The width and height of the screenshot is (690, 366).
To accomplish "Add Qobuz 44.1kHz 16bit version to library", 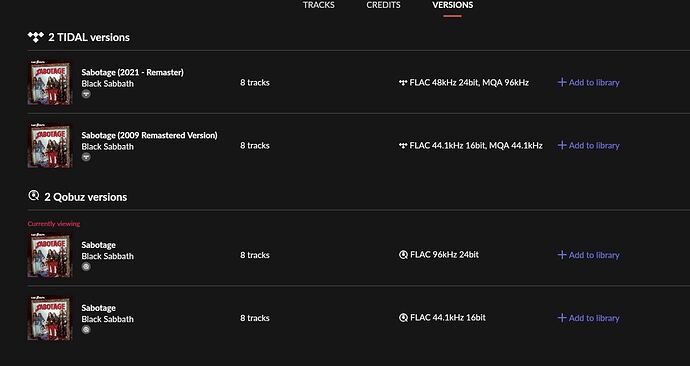I will tap(588, 318).
